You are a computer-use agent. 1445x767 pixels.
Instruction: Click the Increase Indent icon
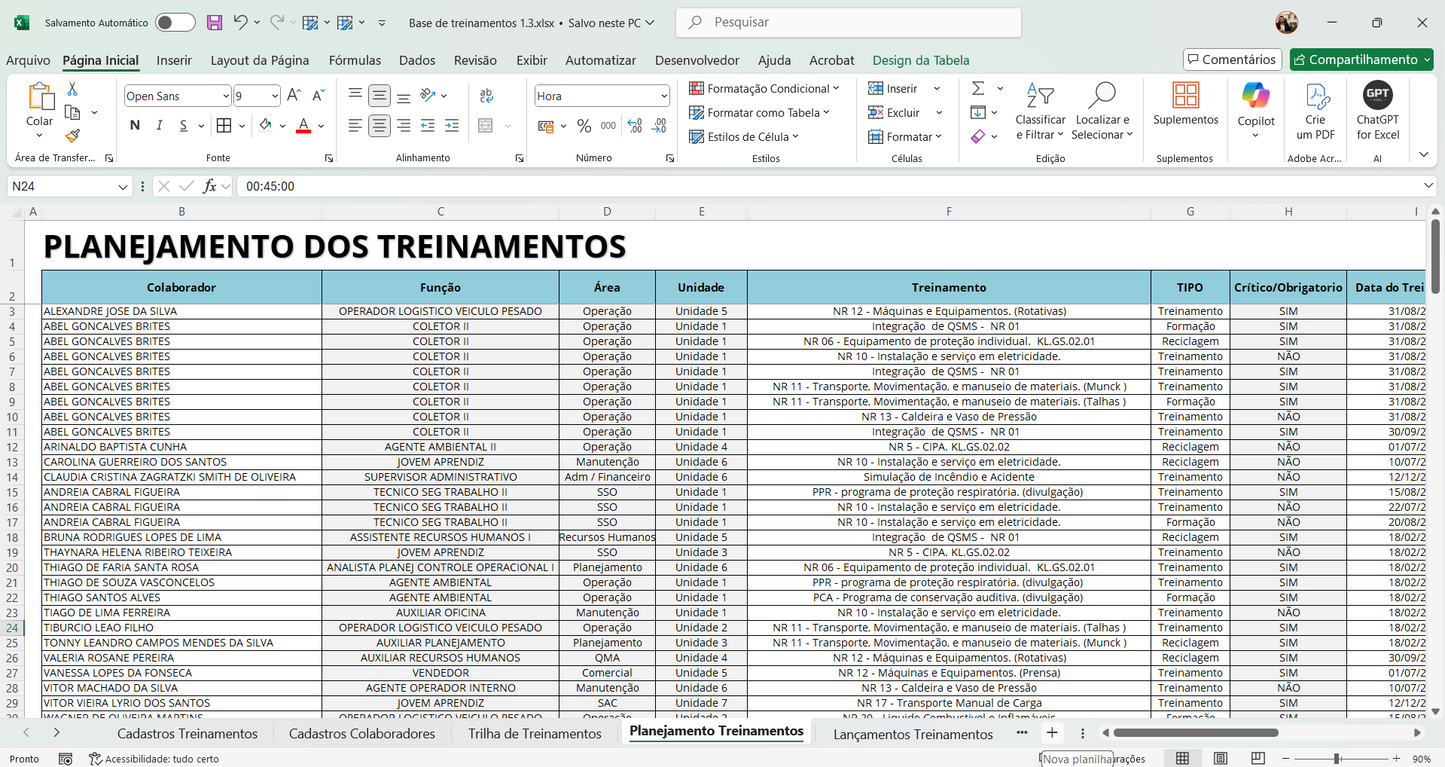(x=451, y=126)
